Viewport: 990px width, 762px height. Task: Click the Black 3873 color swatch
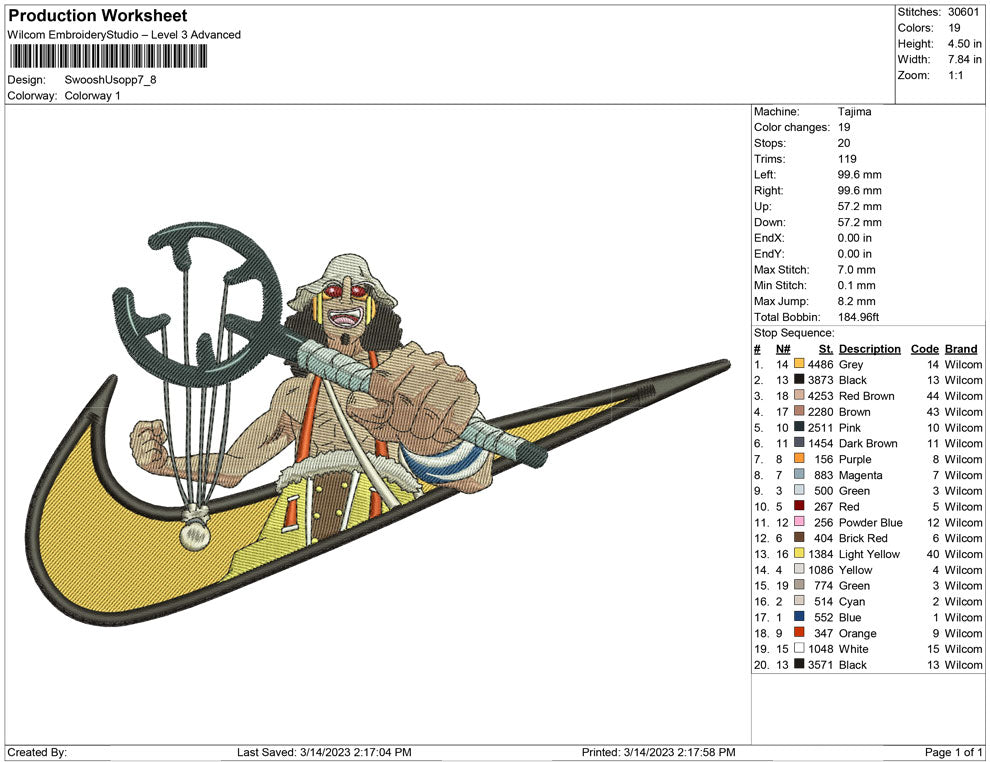click(x=799, y=379)
